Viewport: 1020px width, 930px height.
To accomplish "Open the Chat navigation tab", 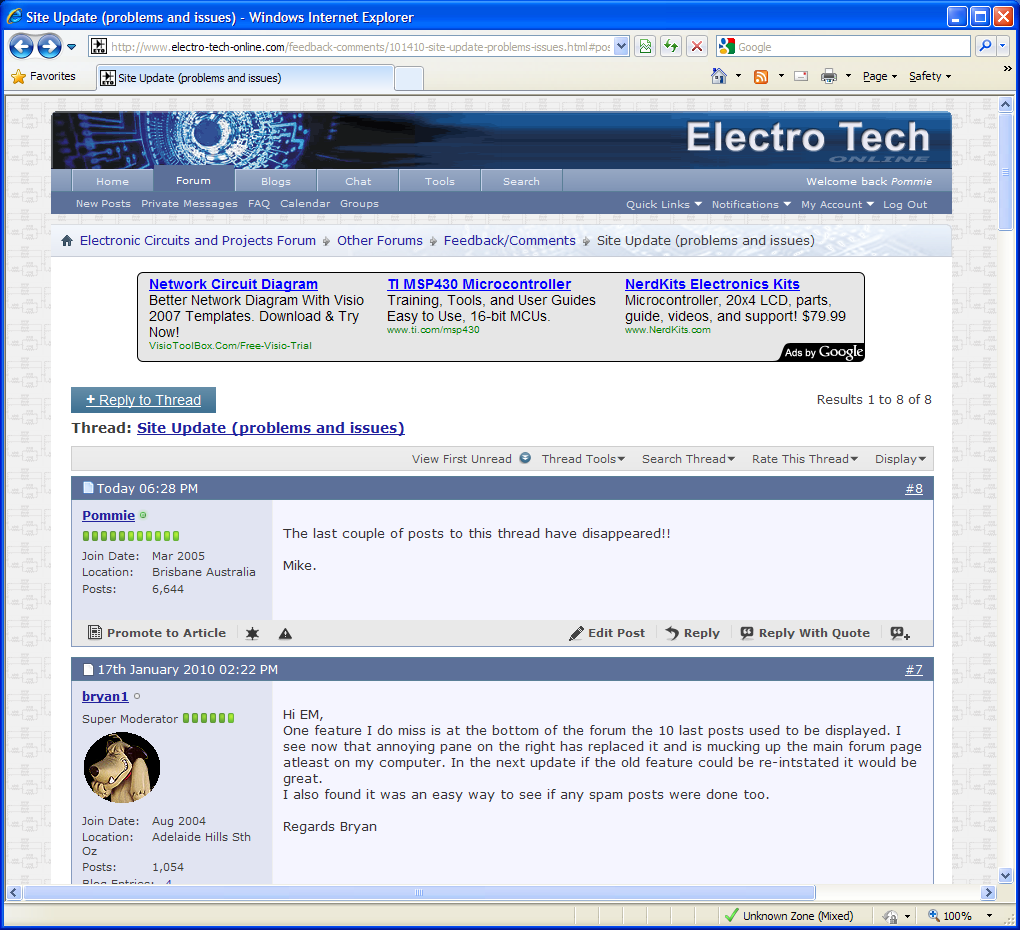I will (358, 181).
